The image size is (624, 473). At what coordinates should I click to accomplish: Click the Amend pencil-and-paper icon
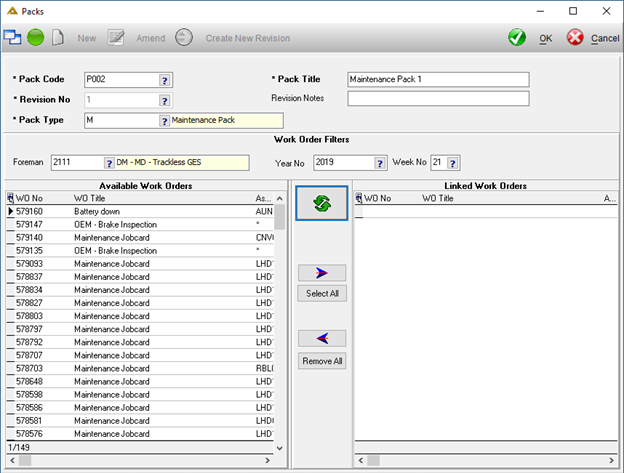(116, 38)
